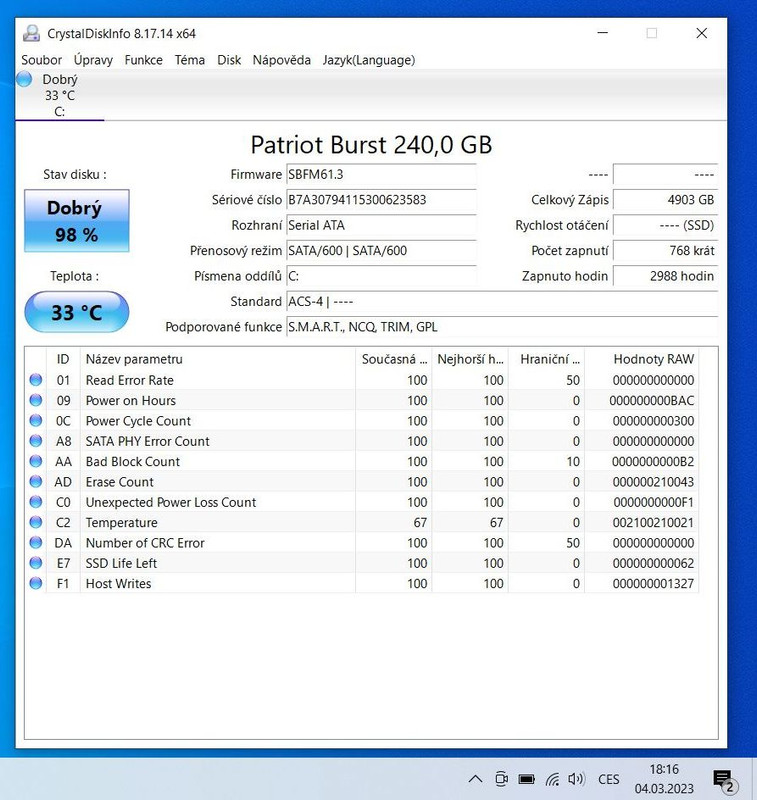This screenshot has width=757, height=800.
Task: Select the Power on Hours parameter name
Action: pyautogui.click(x=131, y=401)
